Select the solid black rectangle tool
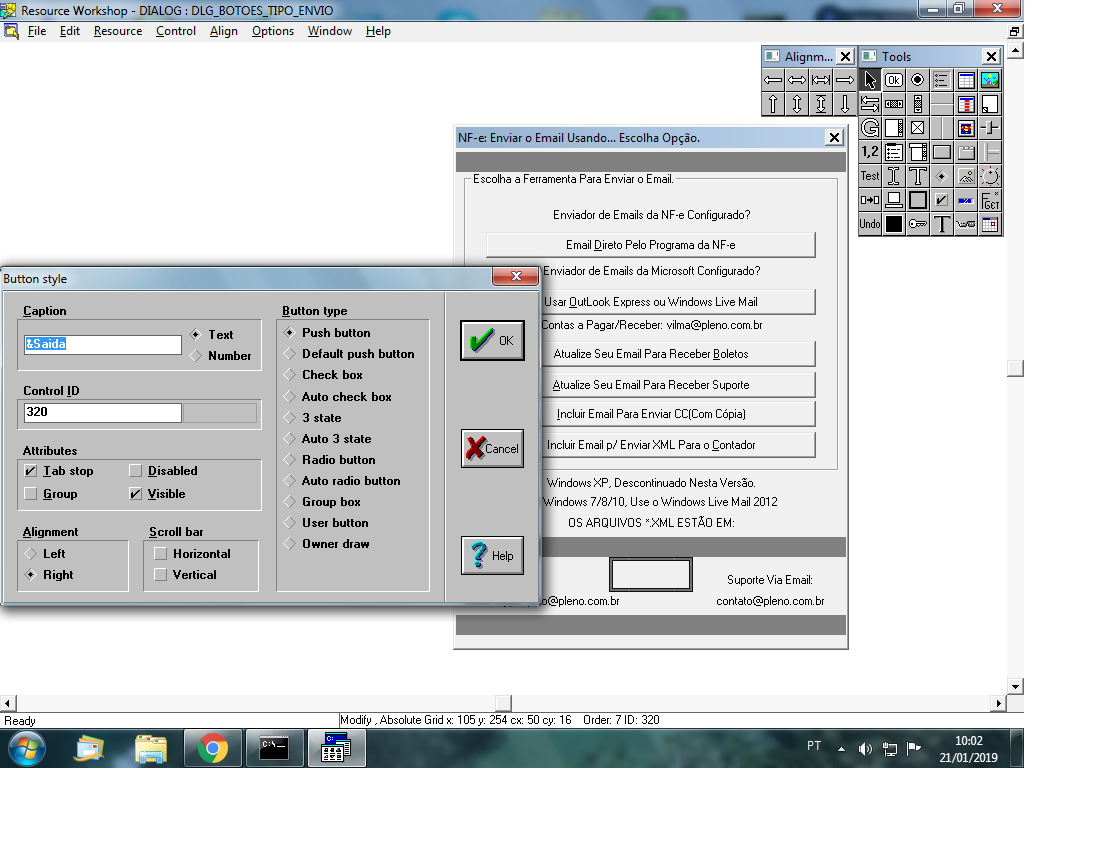This screenshot has width=1096, height=864. 894,224
